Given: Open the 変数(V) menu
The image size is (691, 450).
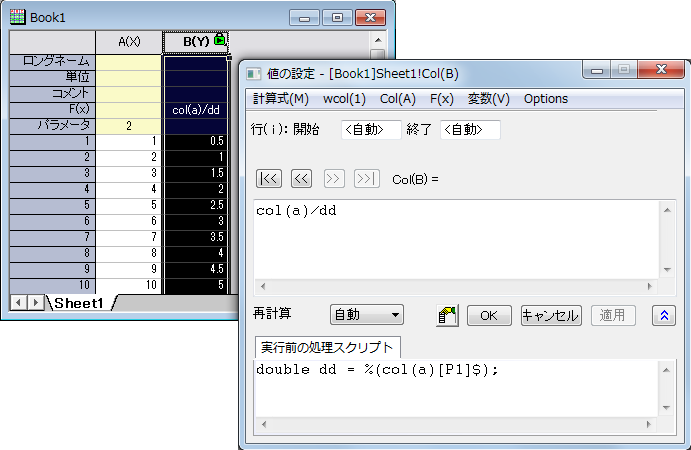Looking at the screenshot, I should coord(488,99).
